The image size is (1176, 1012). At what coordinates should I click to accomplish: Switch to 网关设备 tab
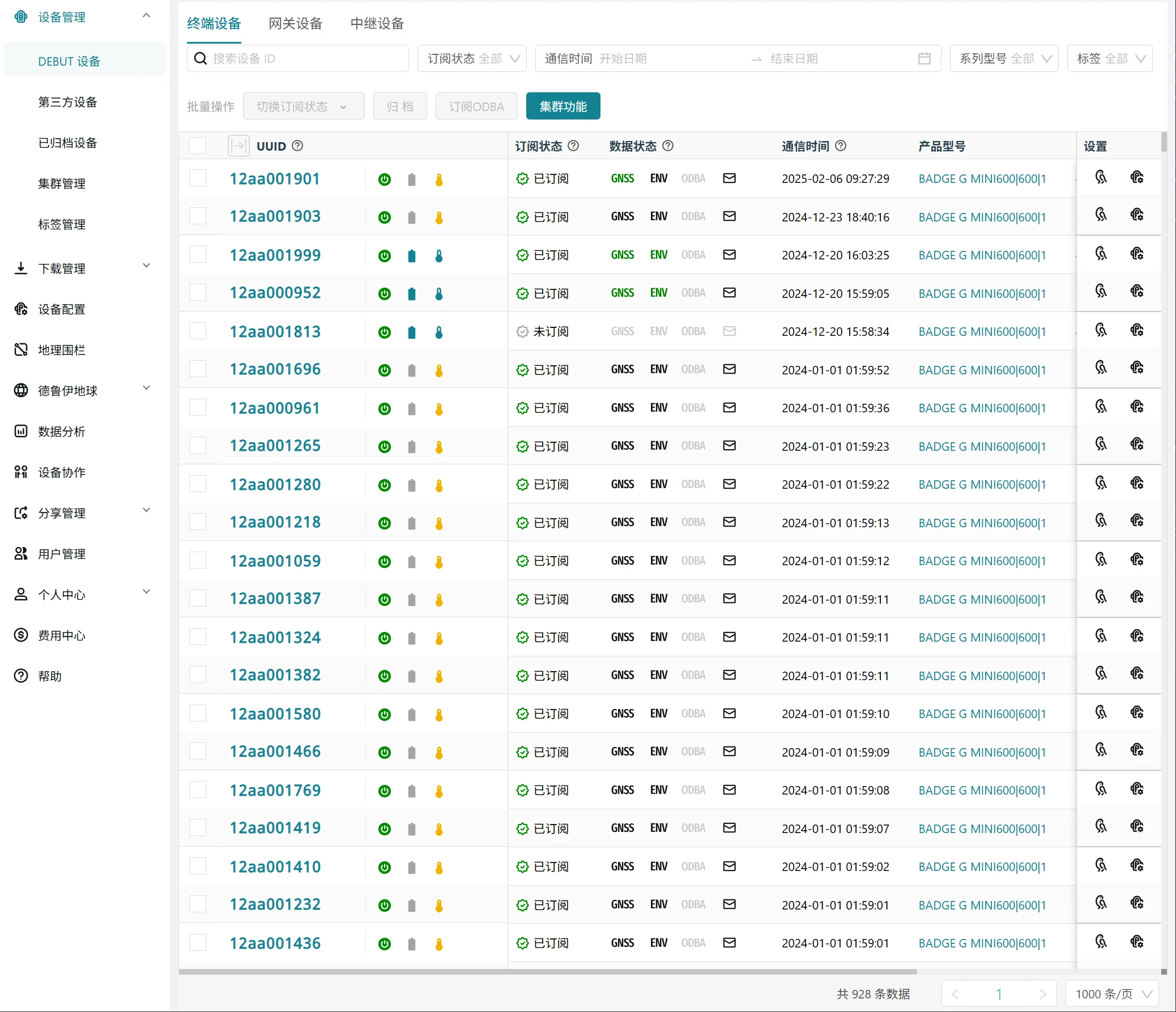pos(295,23)
